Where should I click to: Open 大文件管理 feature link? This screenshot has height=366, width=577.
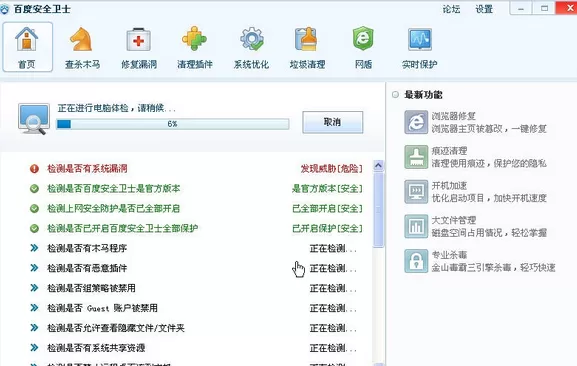click(x=454, y=220)
